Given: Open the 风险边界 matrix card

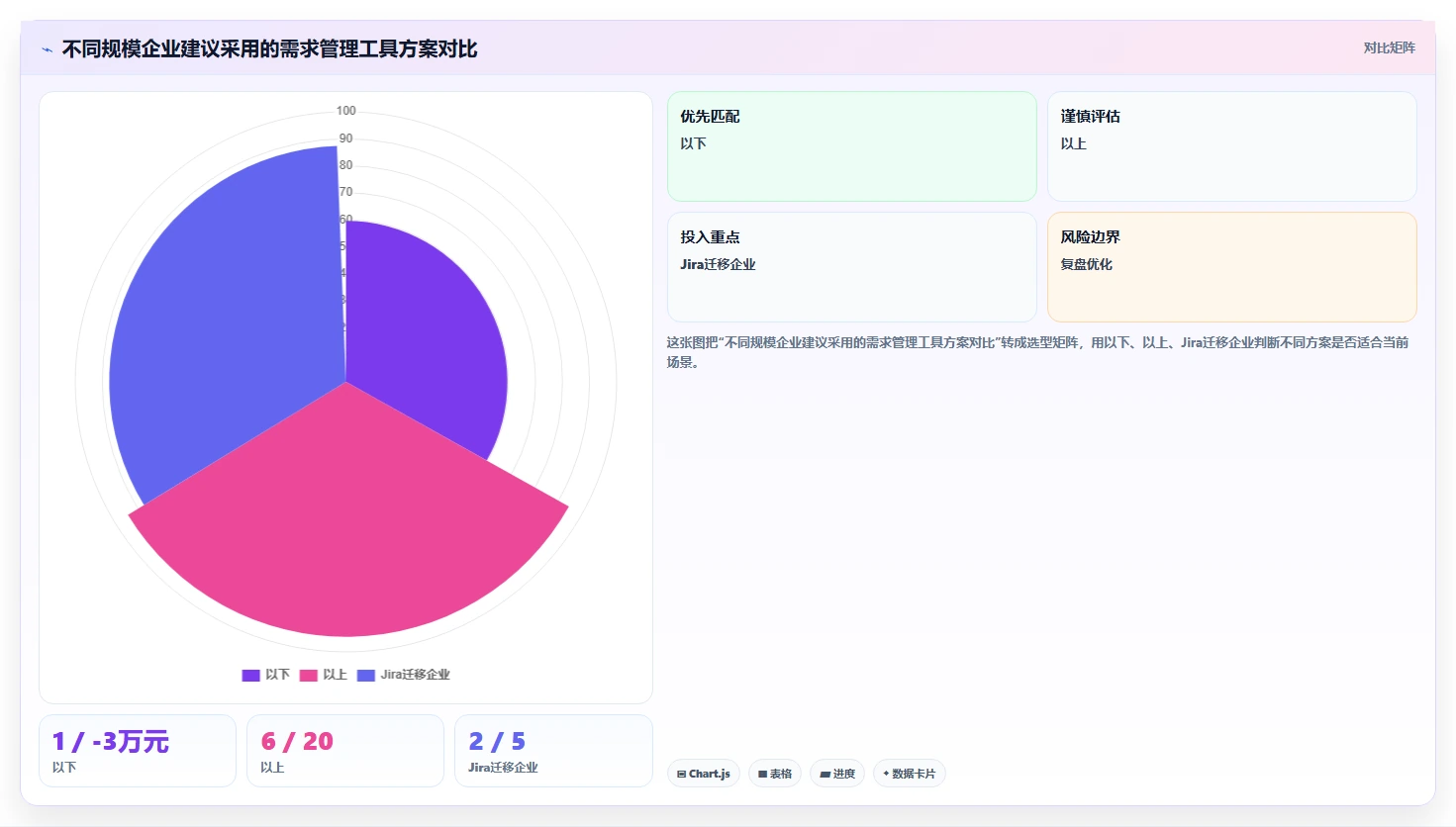Looking at the screenshot, I should coord(1232,267).
